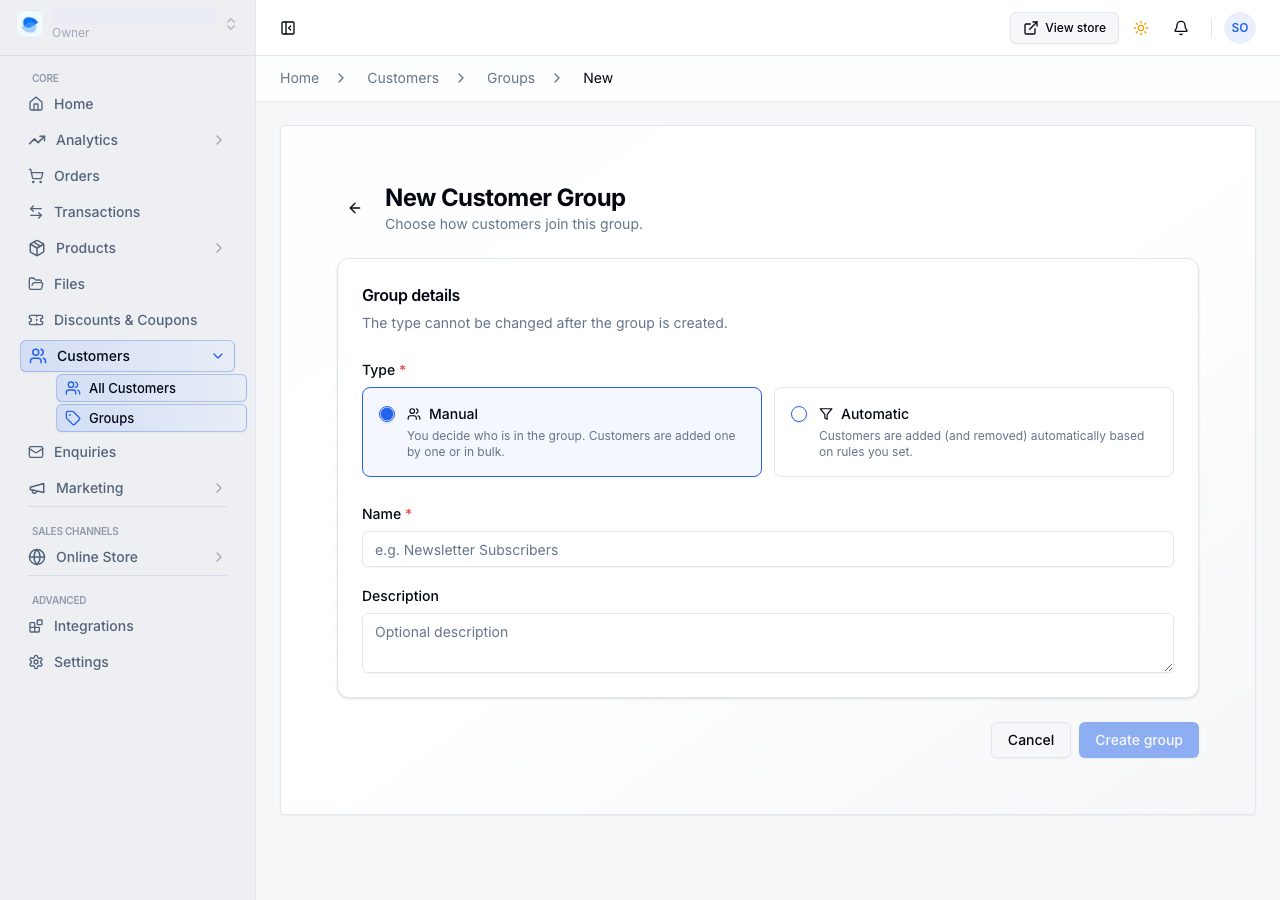Click the 'New Customer Group' heading
The height and width of the screenshot is (900, 1280).
click(505, 198)
